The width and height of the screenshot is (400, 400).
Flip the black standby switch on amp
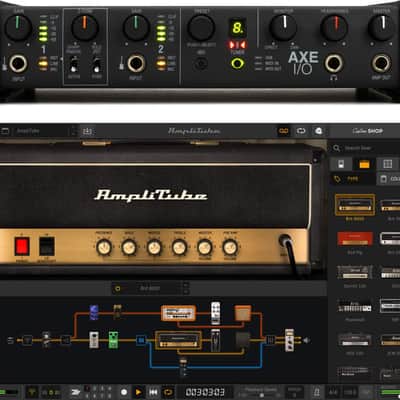47,247
